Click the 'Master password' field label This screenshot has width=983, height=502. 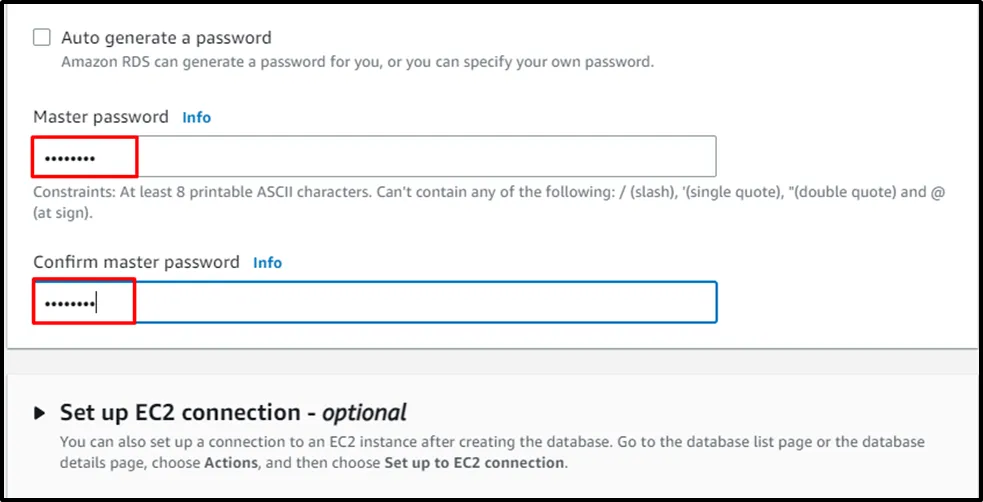[x=101, y=117]
